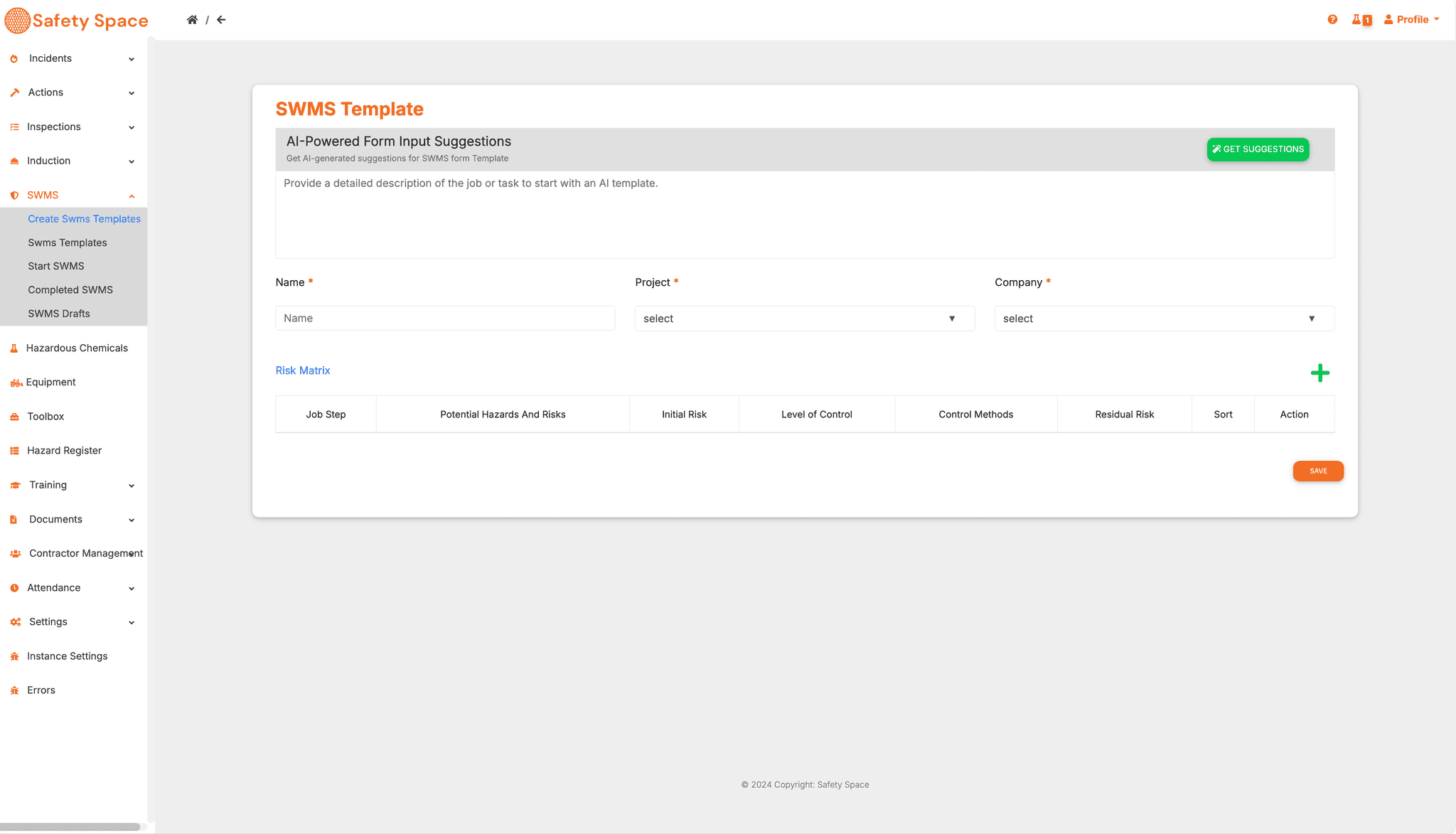Open Start SWMS menu item
Screen dimensions: 1456x834
56,266
